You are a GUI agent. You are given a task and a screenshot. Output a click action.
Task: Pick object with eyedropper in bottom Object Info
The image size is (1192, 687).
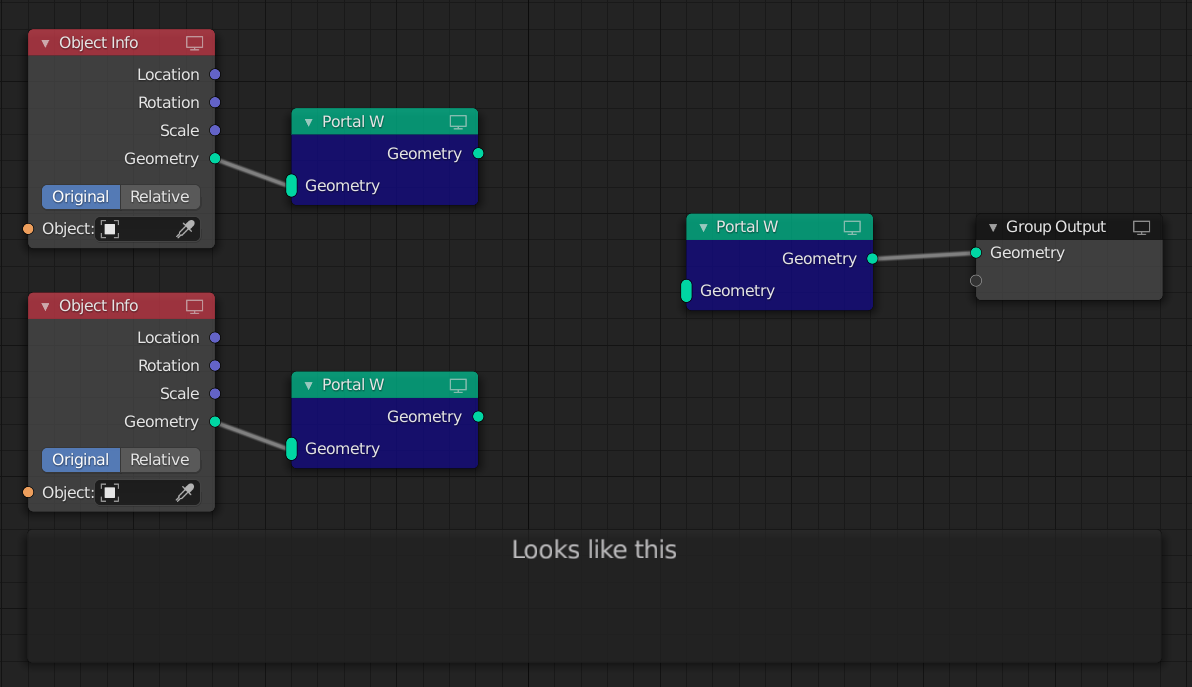click(185, 492)
